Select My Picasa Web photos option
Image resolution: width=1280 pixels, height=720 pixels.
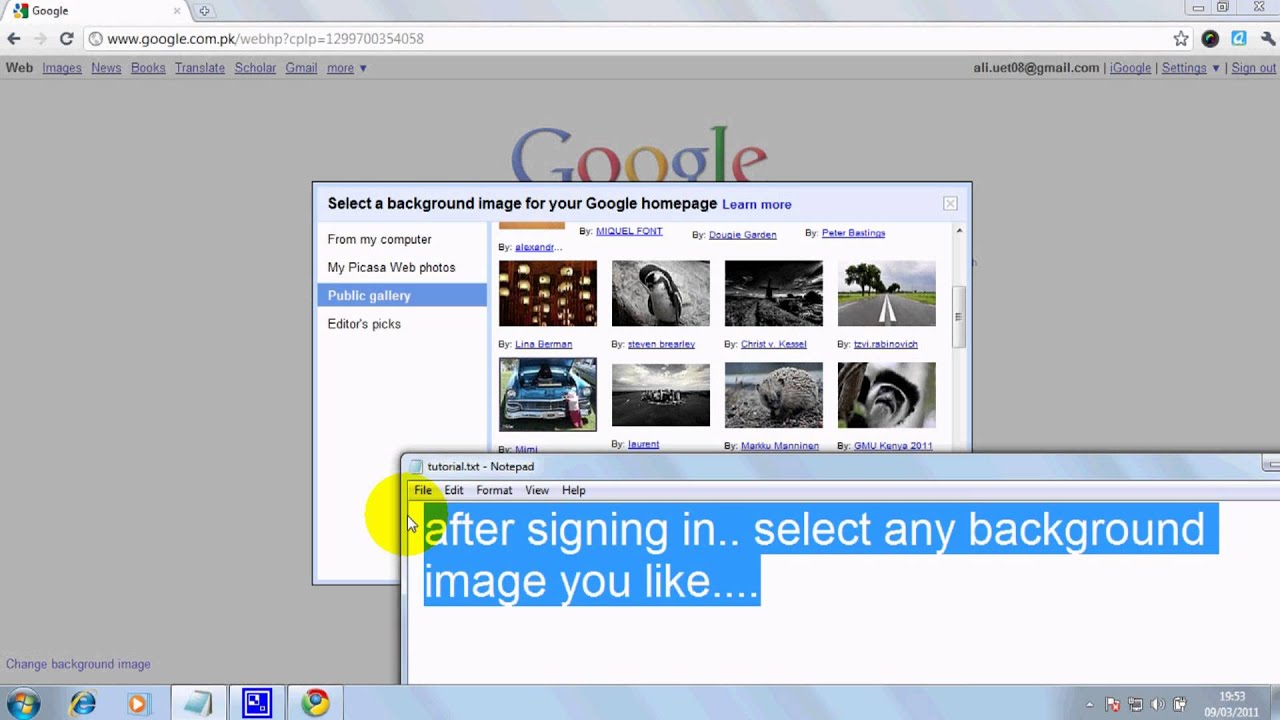(x=391, y=267)
